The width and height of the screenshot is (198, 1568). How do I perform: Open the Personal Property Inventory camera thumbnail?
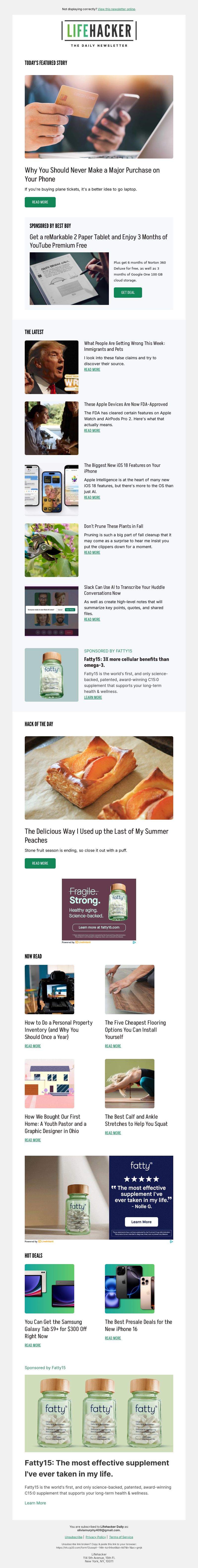pyautogui.click(x=49, y=989)
